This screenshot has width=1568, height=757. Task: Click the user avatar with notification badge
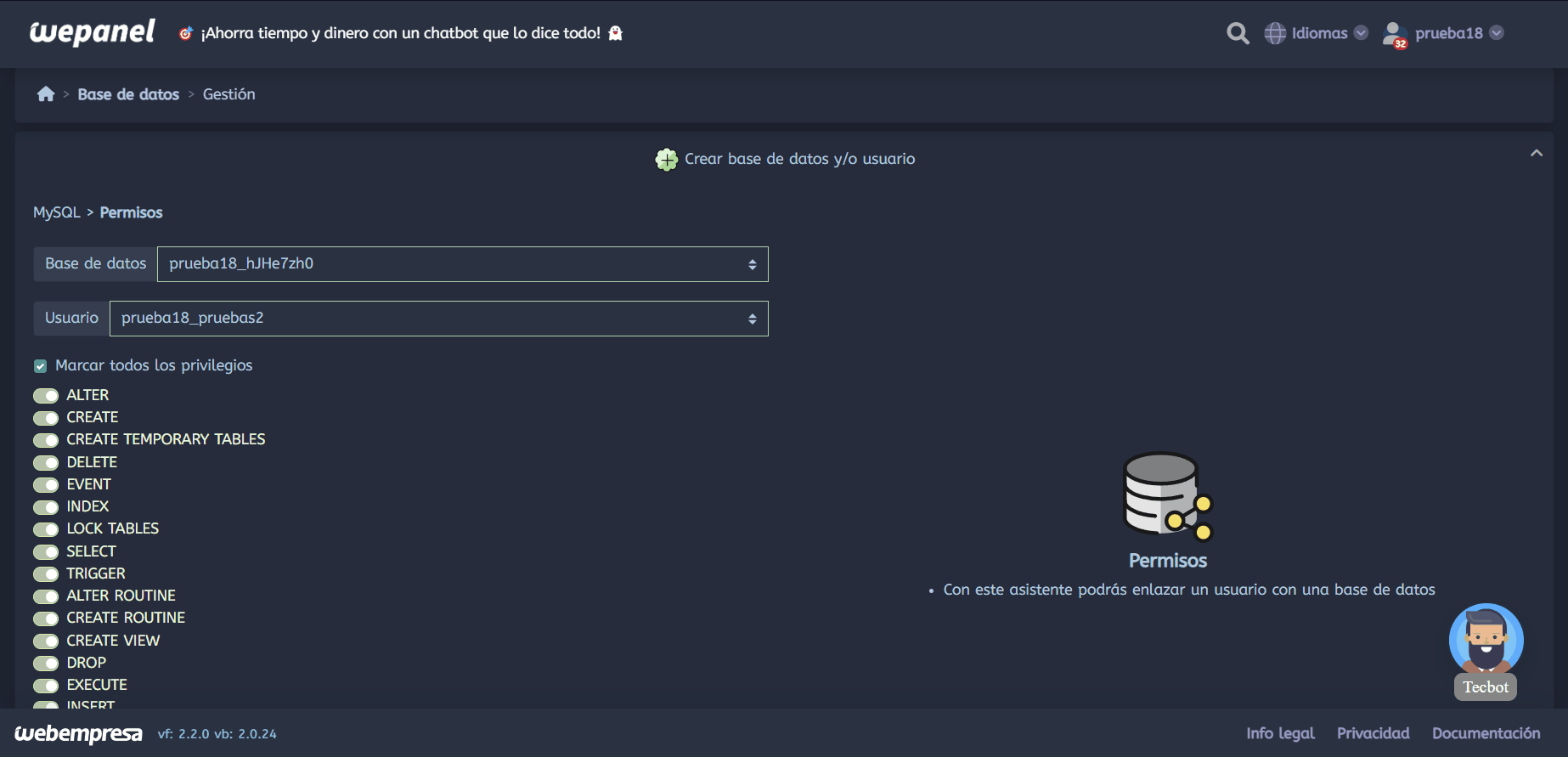[x=1394, y=34]
